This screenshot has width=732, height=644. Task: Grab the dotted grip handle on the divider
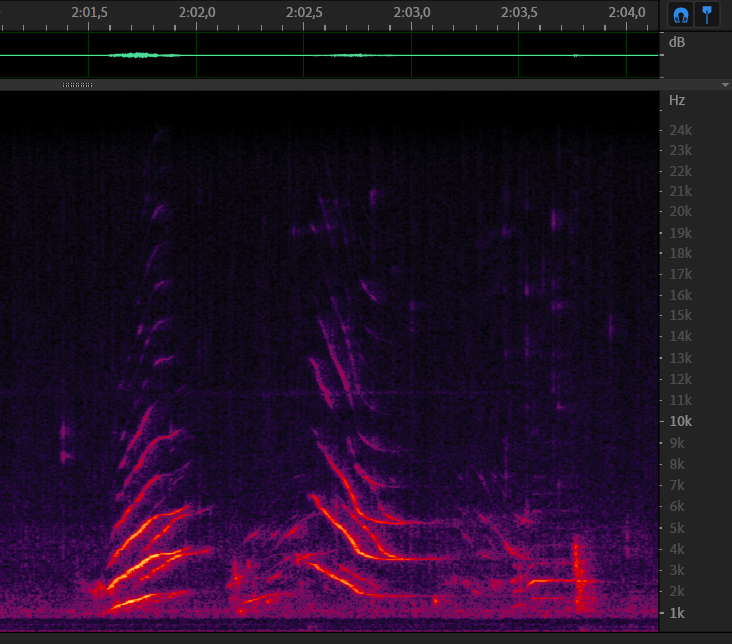77,85
